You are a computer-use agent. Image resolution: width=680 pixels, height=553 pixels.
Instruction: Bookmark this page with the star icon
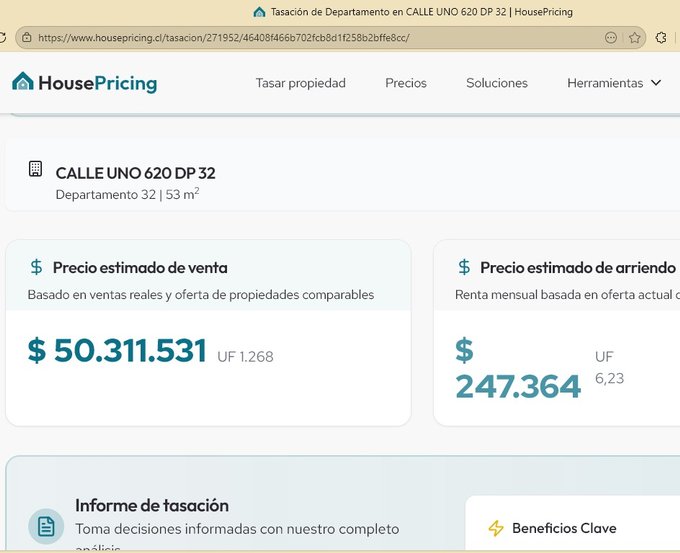tap(635, 38)
